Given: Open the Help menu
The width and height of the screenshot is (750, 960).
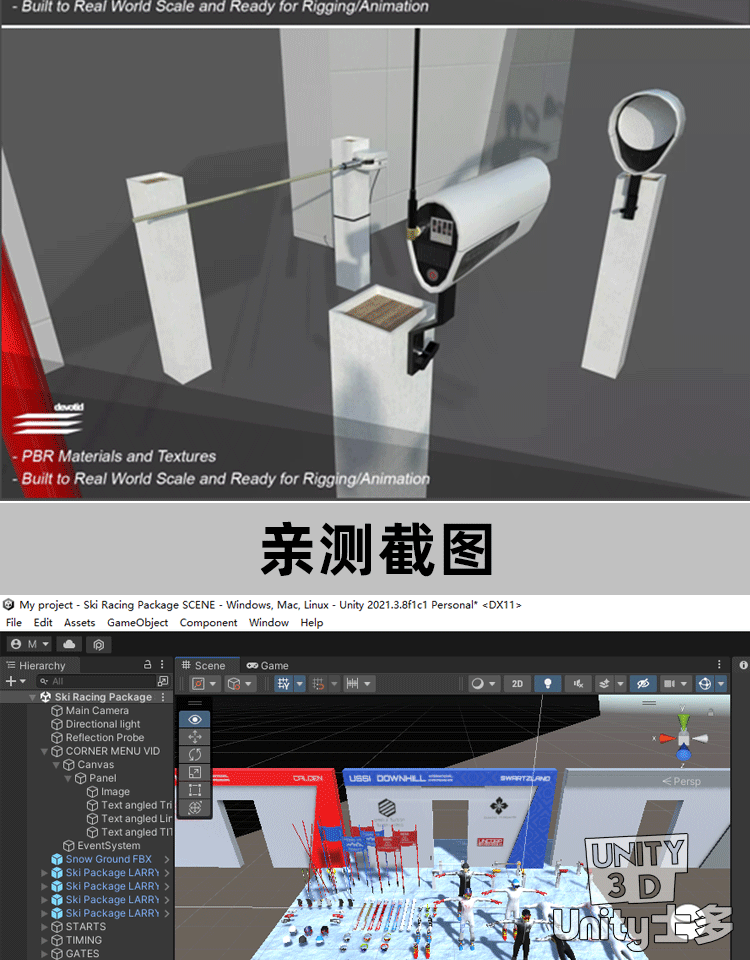Looking at the screenshot, I should [x=312, y=623].
